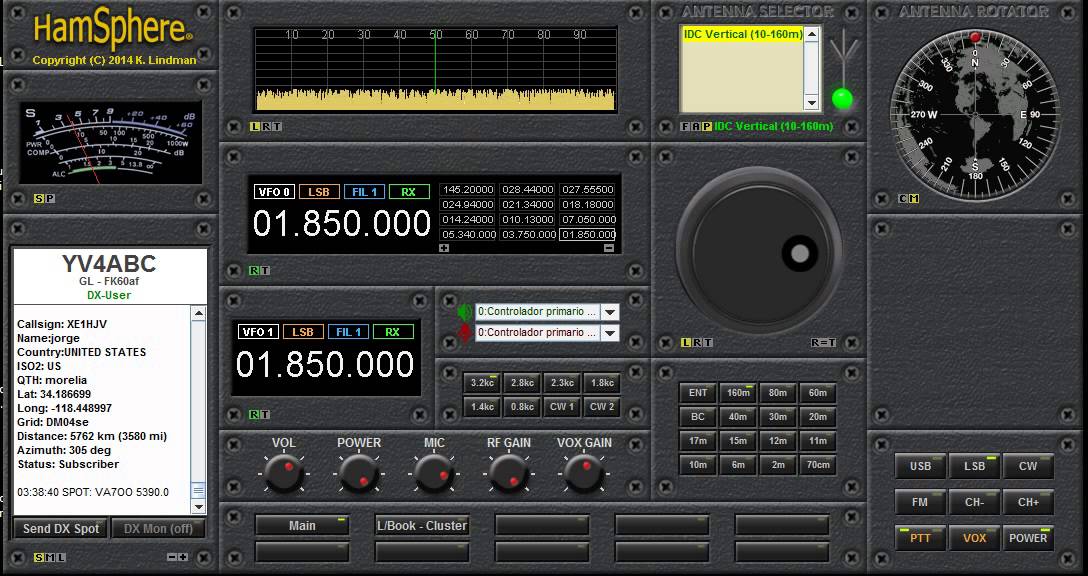Click the VOX GAIN knob
1088x576 pixels.
pyautogui.click(x=584, y=474)
